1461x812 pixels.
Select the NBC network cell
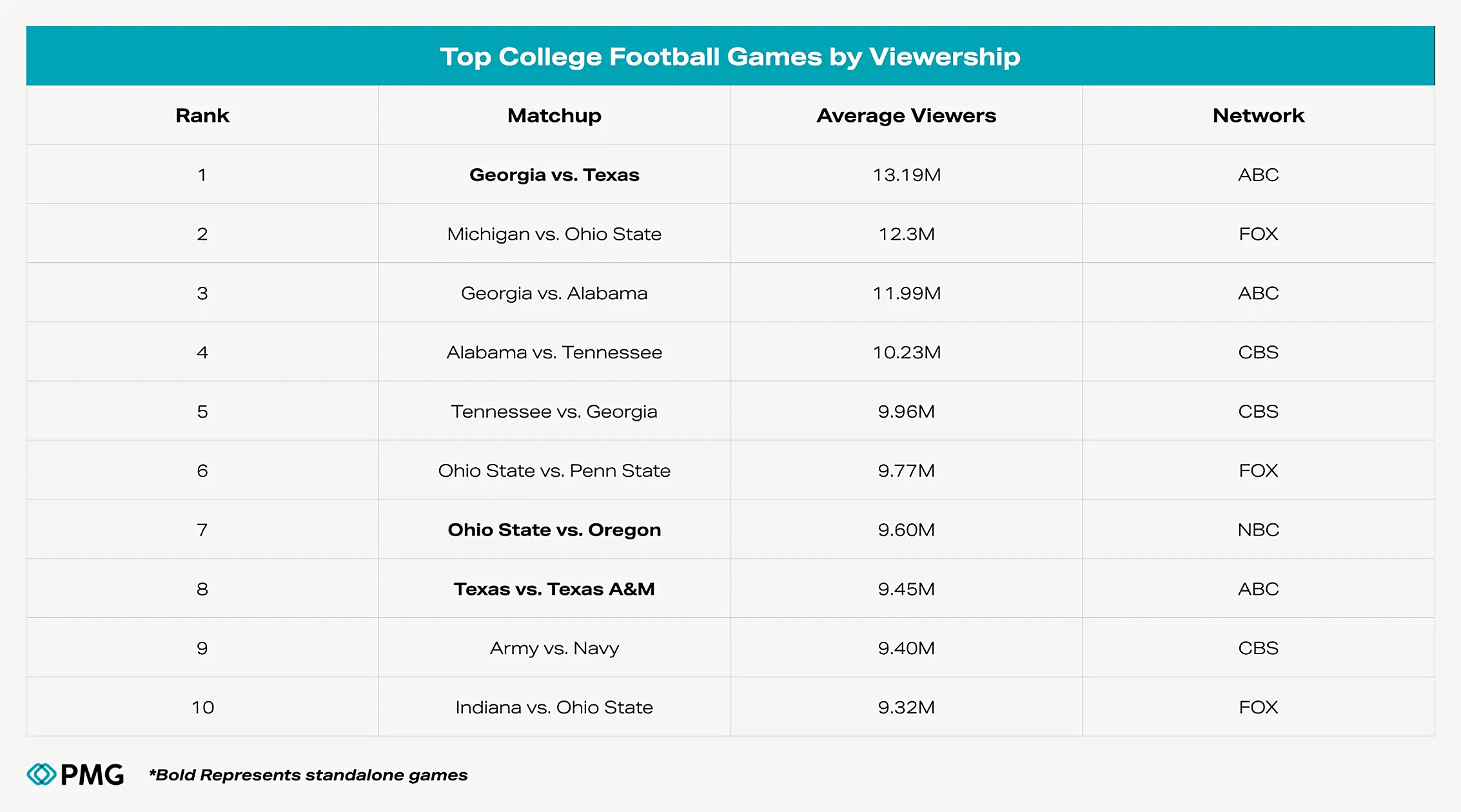pyautogui.click(x=1258, y=530)
